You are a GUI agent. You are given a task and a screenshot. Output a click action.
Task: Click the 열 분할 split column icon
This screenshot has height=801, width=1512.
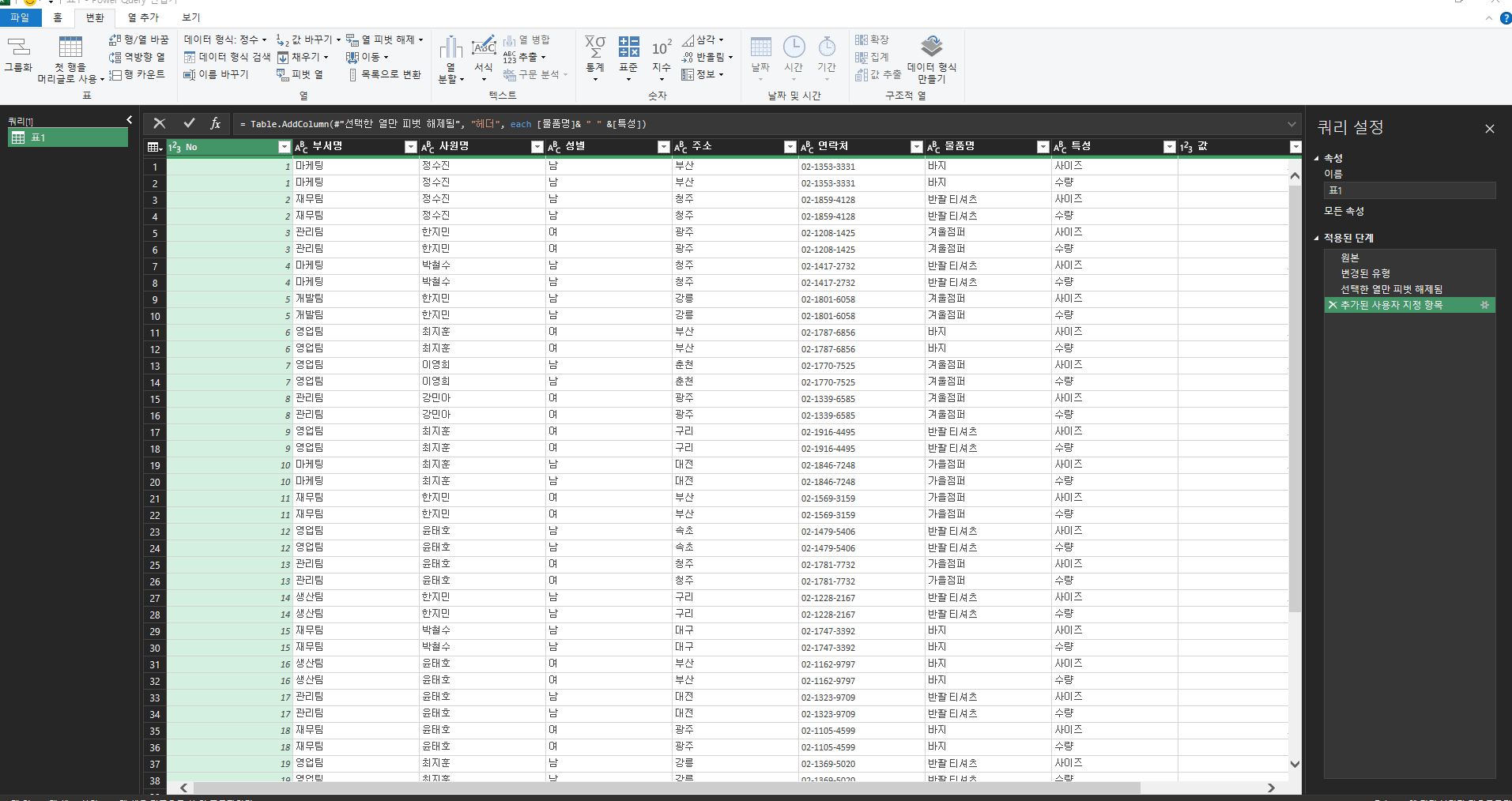(x=451, y=49)
